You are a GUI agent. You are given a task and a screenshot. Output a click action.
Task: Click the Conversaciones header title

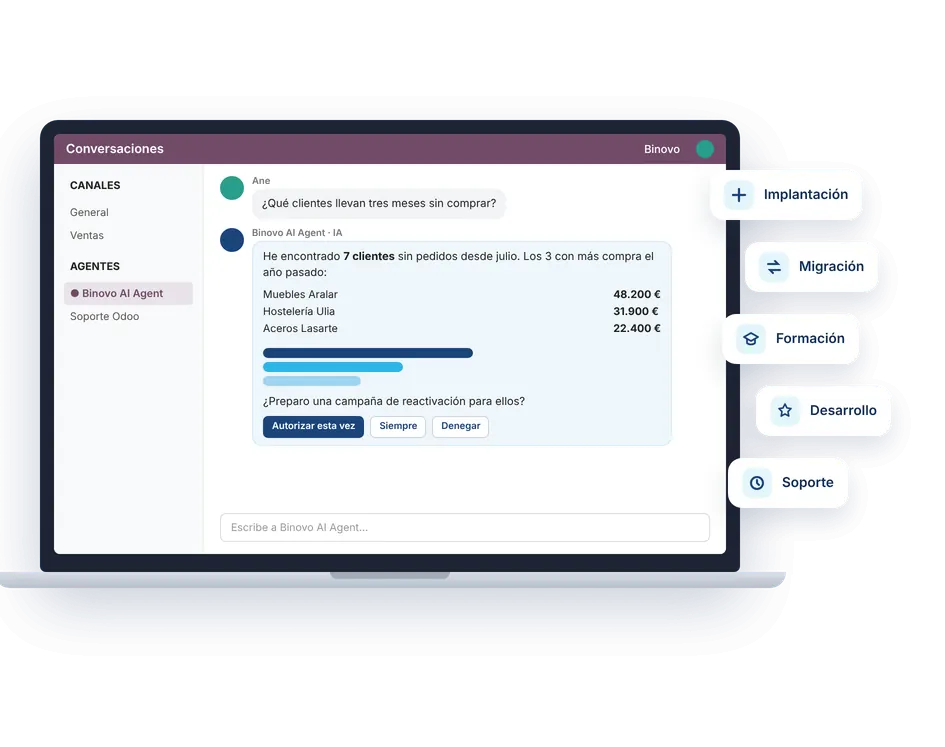115,149
